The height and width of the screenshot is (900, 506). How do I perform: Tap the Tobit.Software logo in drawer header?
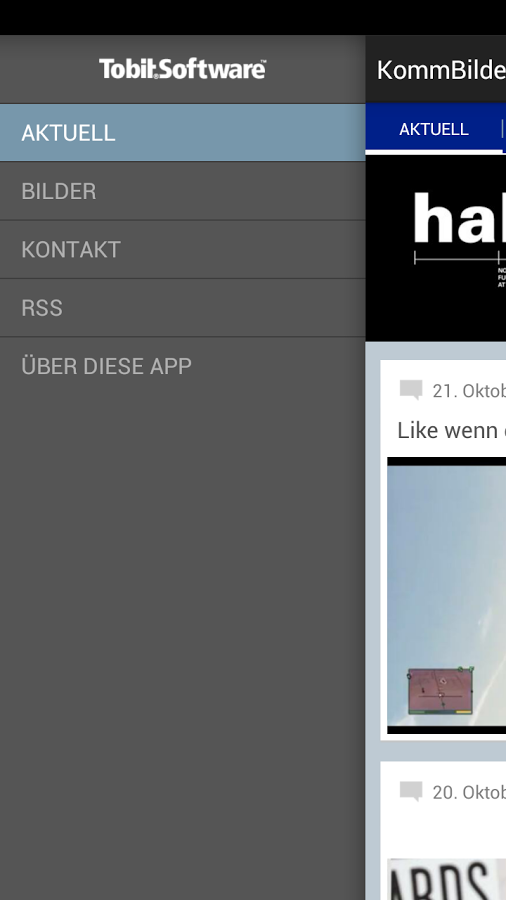(182, 69)
